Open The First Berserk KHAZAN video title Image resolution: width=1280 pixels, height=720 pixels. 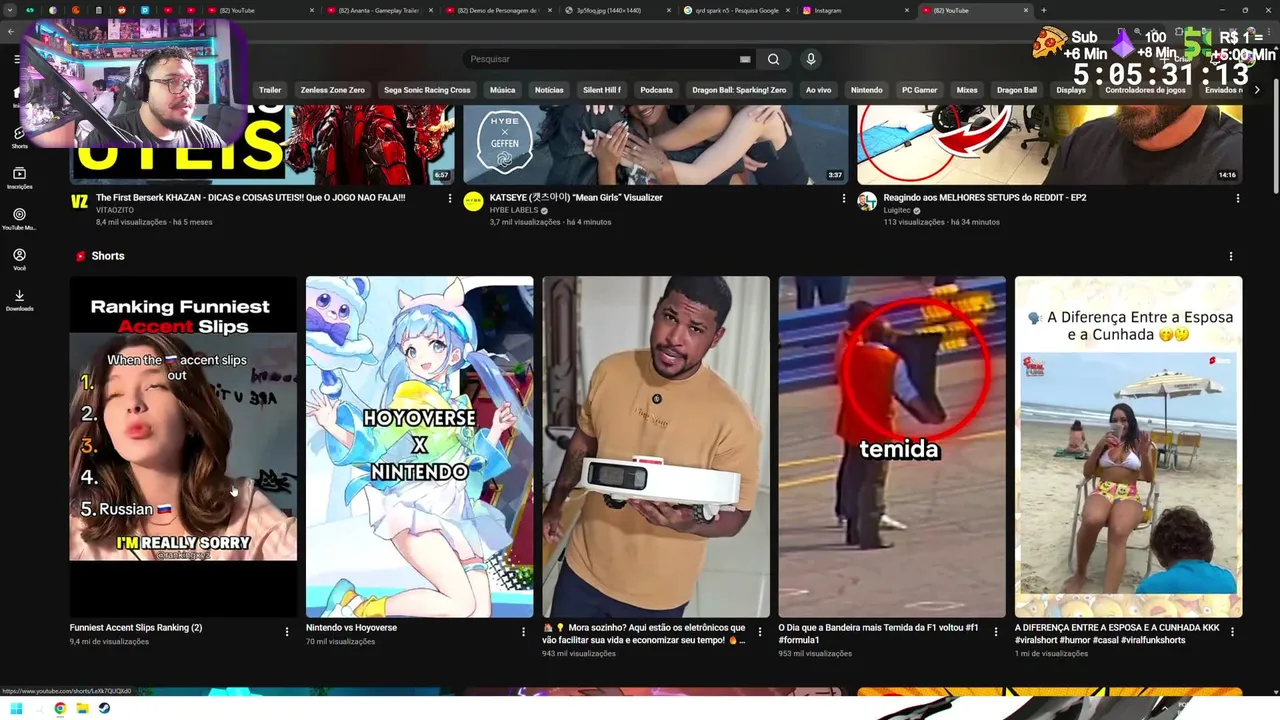point(251,198)
